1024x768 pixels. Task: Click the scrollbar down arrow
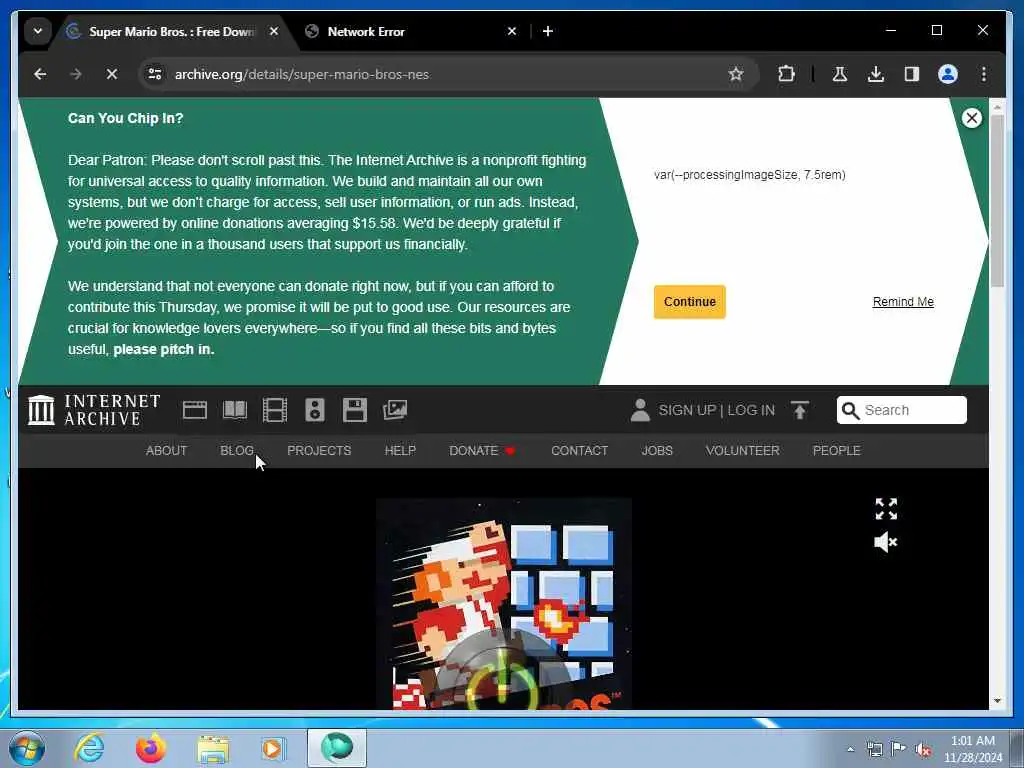997,701
